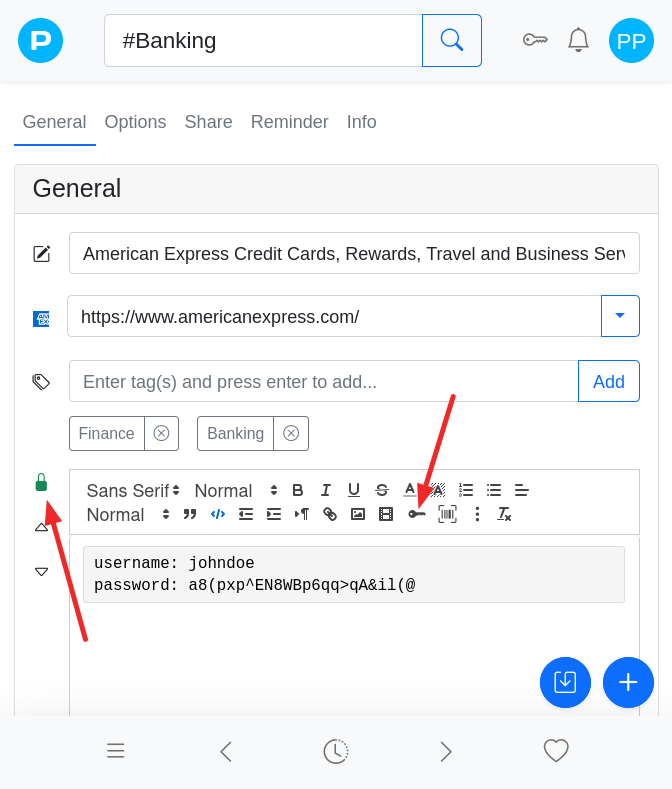Open the text alignment dropdown
Viewport: 672px width, 789px height.
click(522, 490)
